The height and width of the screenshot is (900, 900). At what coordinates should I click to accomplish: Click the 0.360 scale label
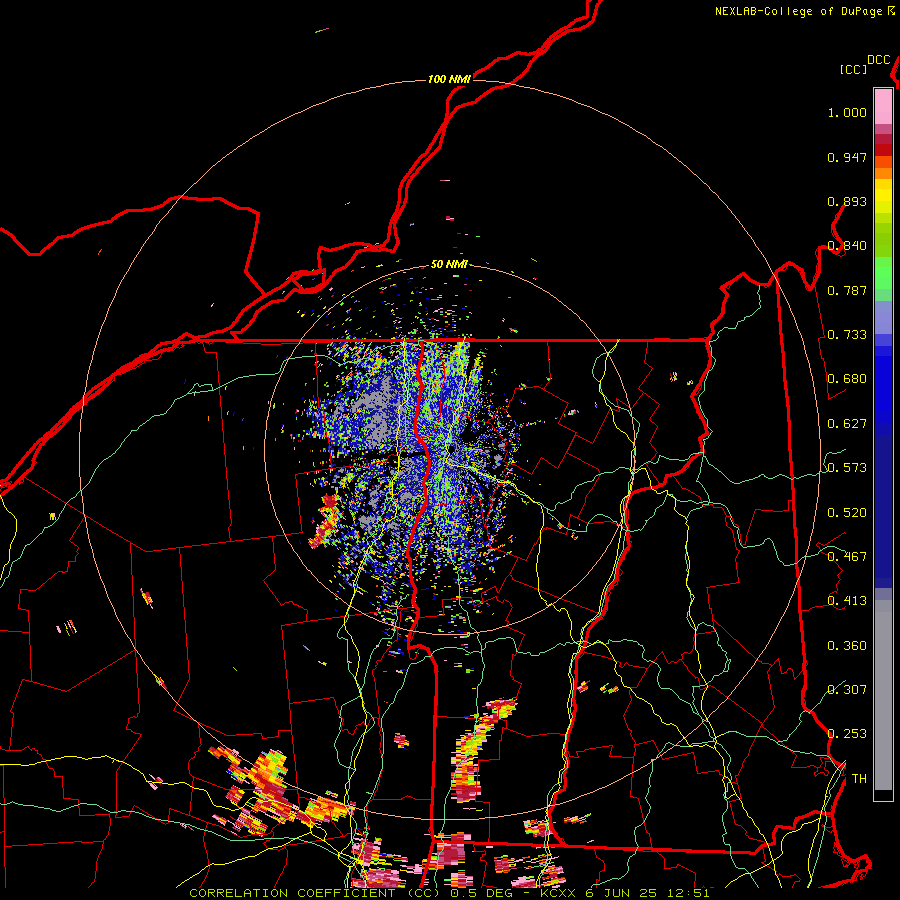coord(847,646)
